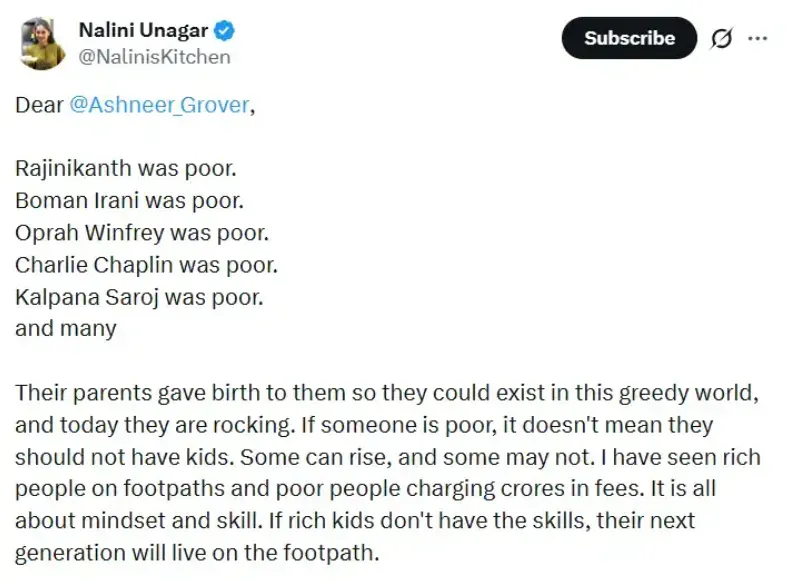
Task: Click the line 'Rajinikanth was poor.'
Action: (x=126, y=168)
